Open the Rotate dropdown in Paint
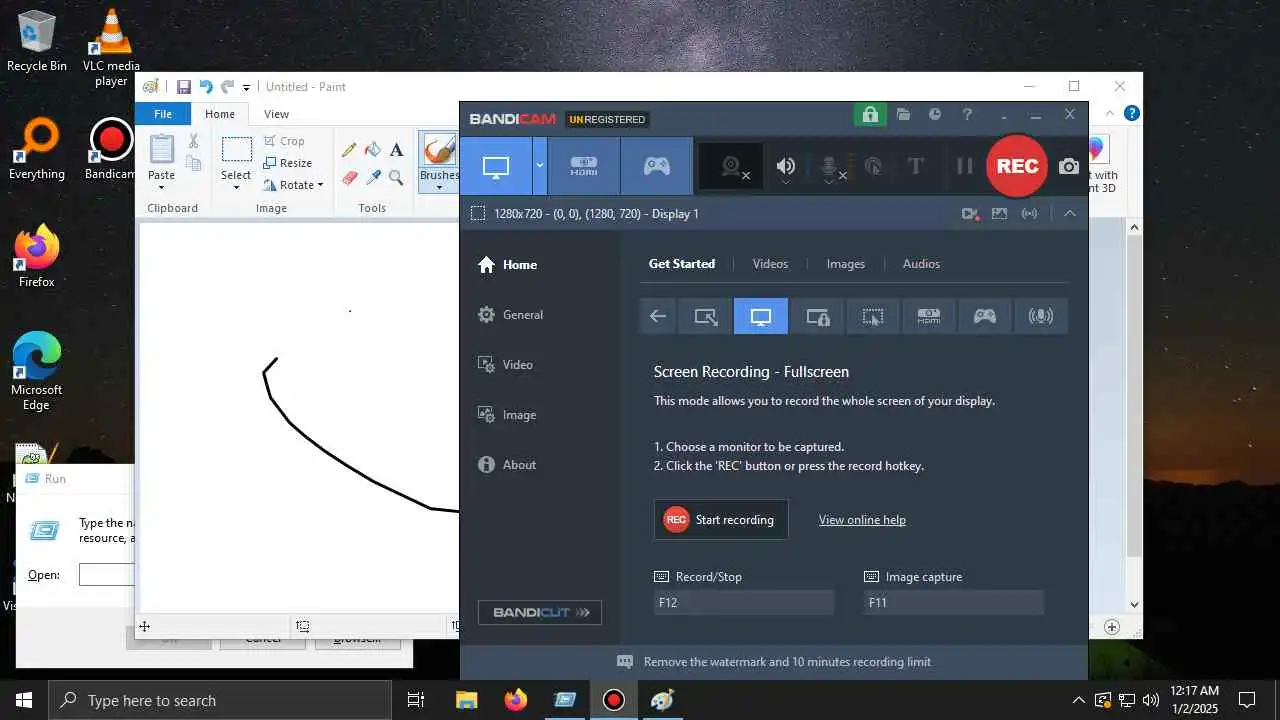 293,185
